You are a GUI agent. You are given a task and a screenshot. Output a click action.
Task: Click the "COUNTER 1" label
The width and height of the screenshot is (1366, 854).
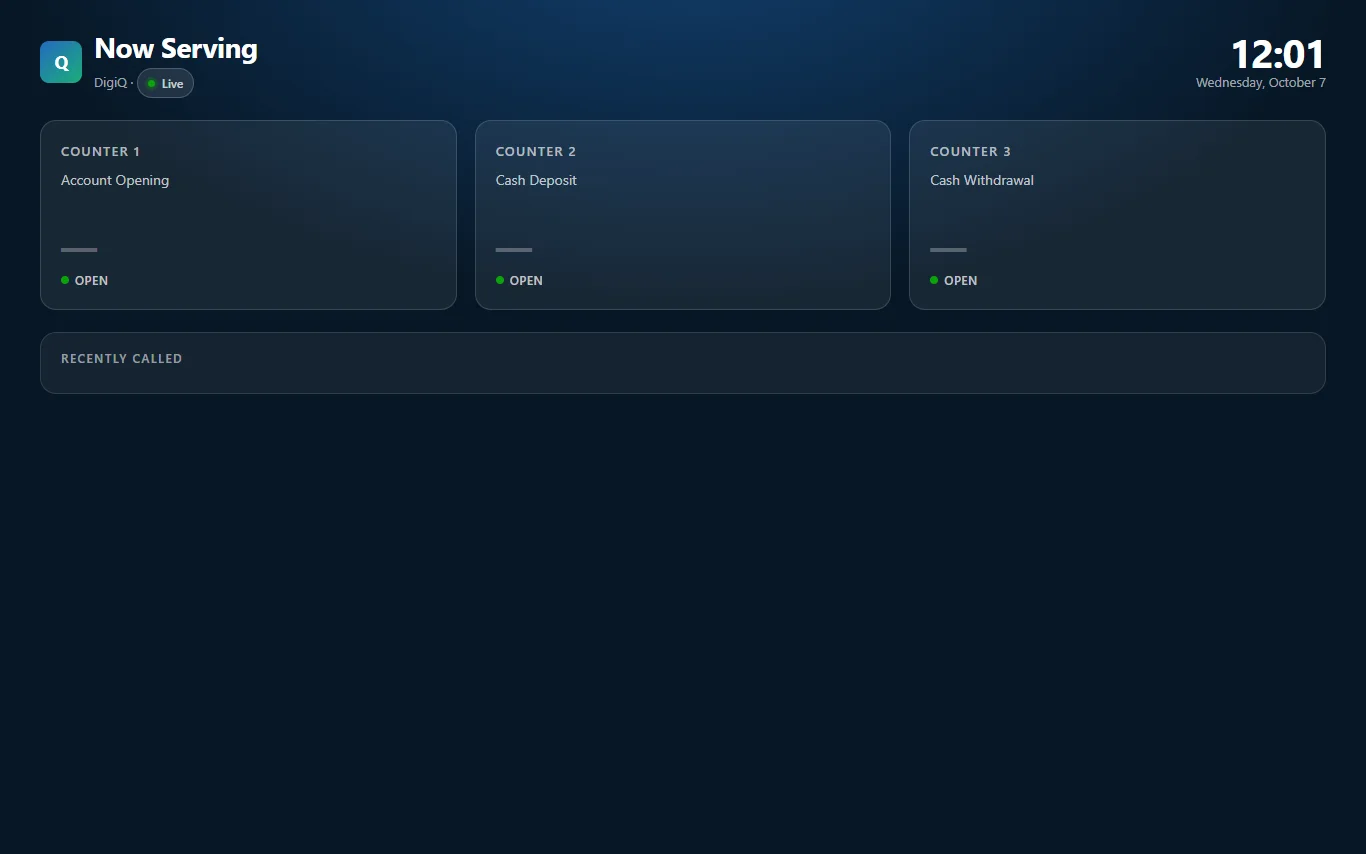[x=101, y=152]
